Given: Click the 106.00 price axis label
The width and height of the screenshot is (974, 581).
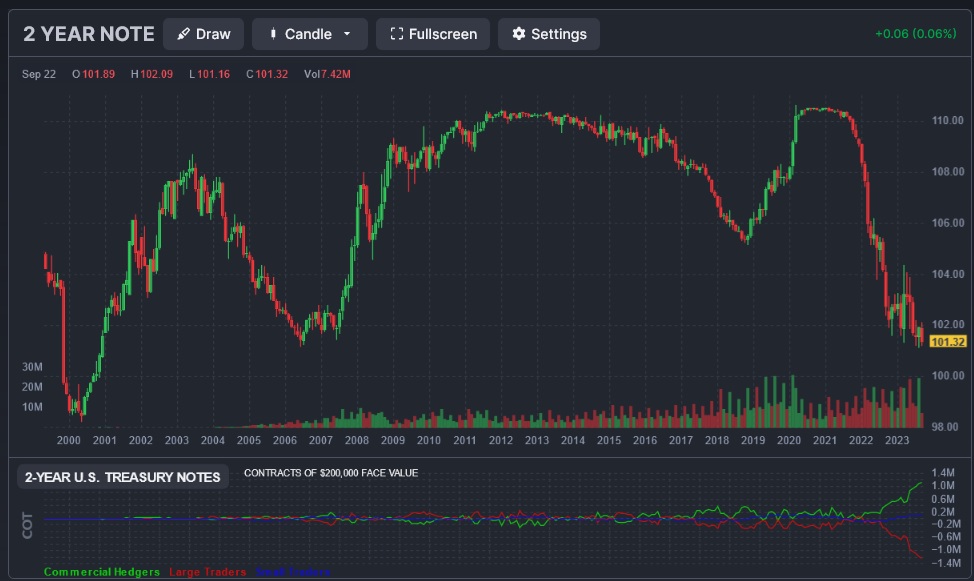Looking at the screenshot, I should 948,223.
